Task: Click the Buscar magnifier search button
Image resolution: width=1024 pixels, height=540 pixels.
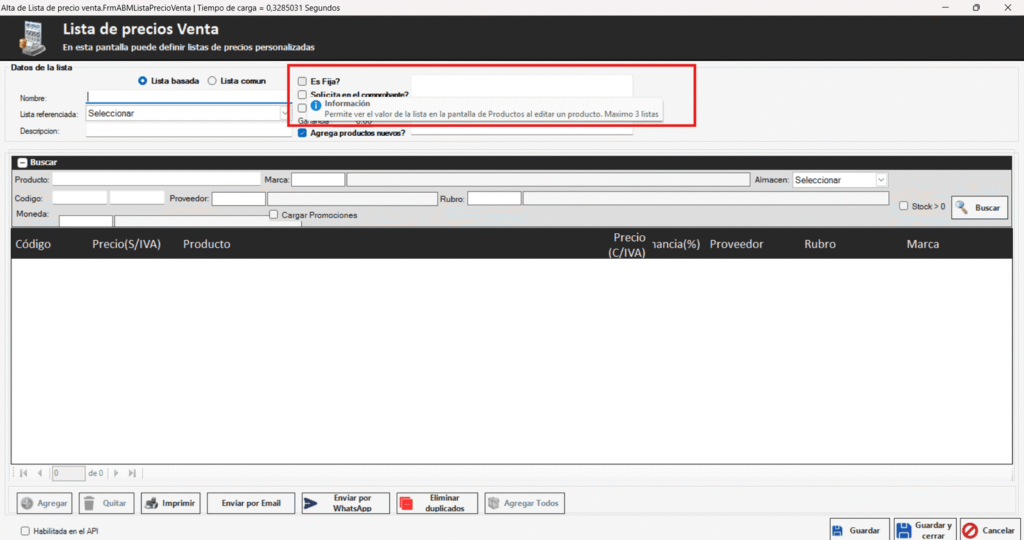Action: coord(979,207)
